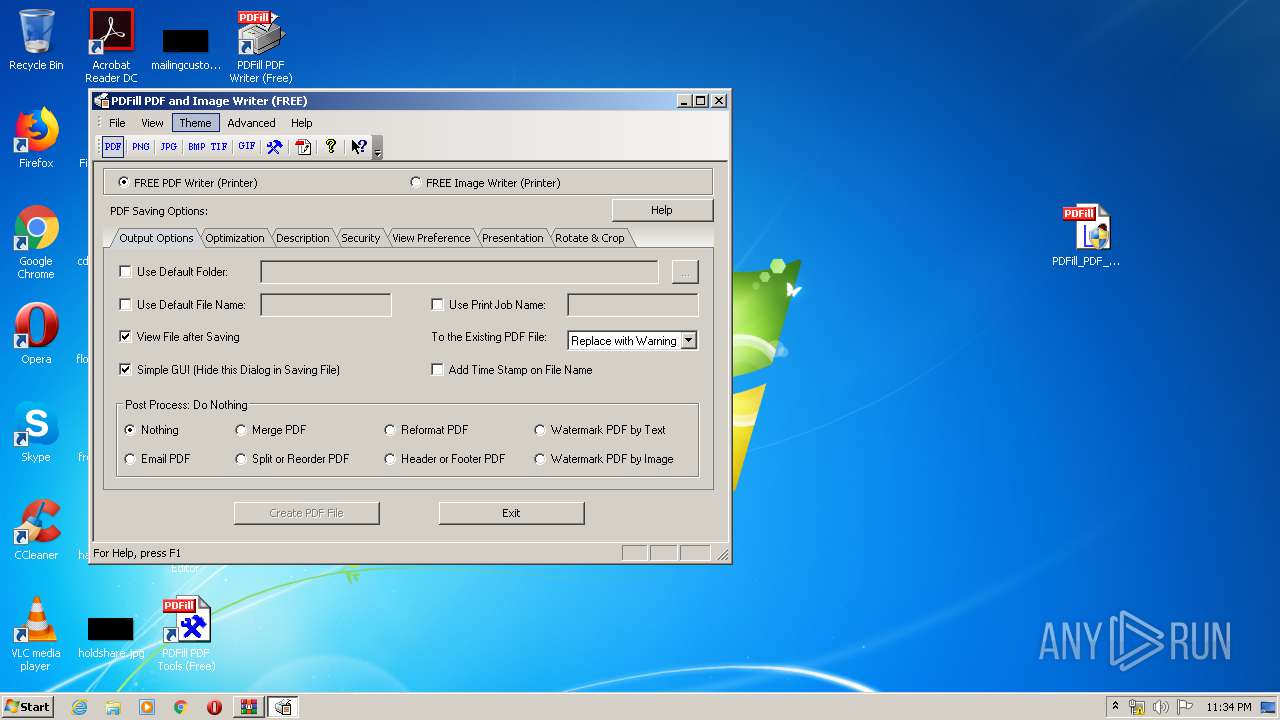The image size is (1280, 720).
Task: Click the Exit button
Action: coord(511,513)
